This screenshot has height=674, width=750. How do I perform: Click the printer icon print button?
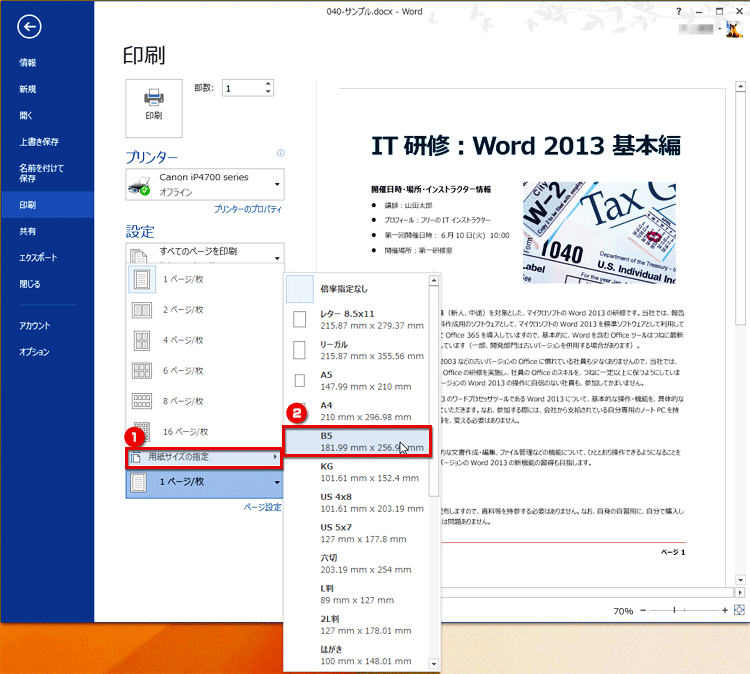(154, 108)
